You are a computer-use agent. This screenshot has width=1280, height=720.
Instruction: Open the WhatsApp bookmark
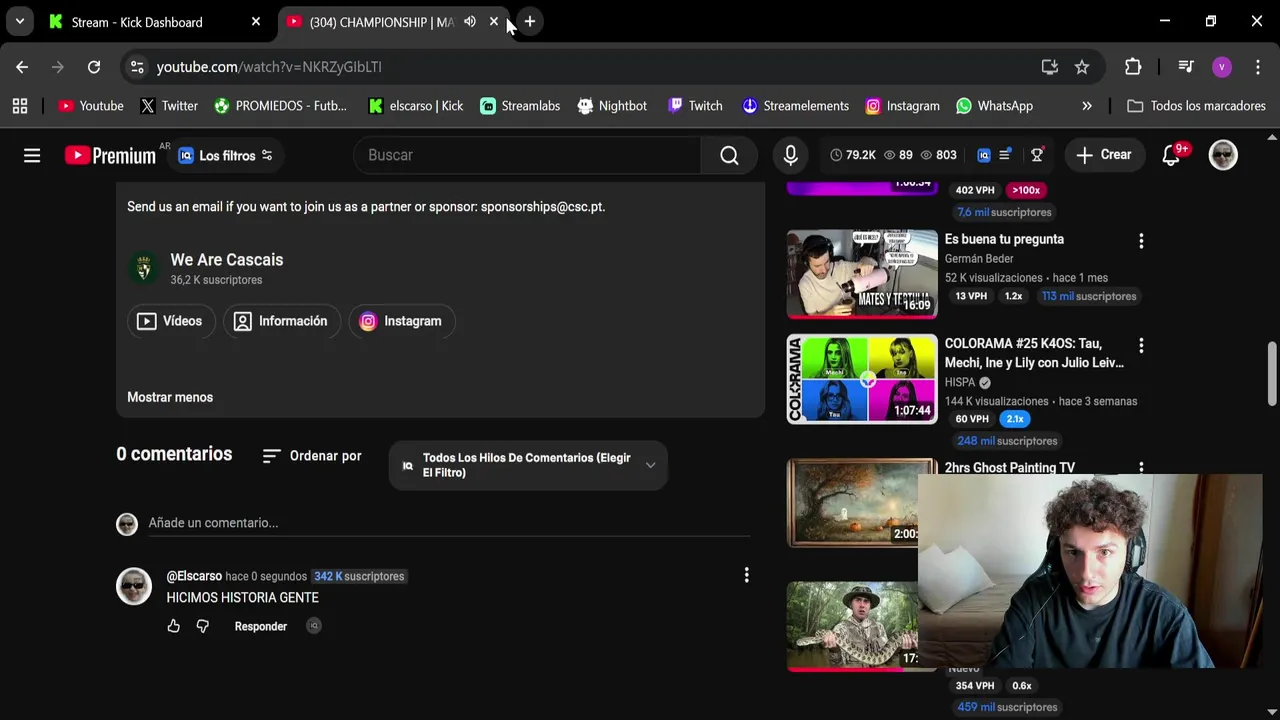click(x=995, y=105)
